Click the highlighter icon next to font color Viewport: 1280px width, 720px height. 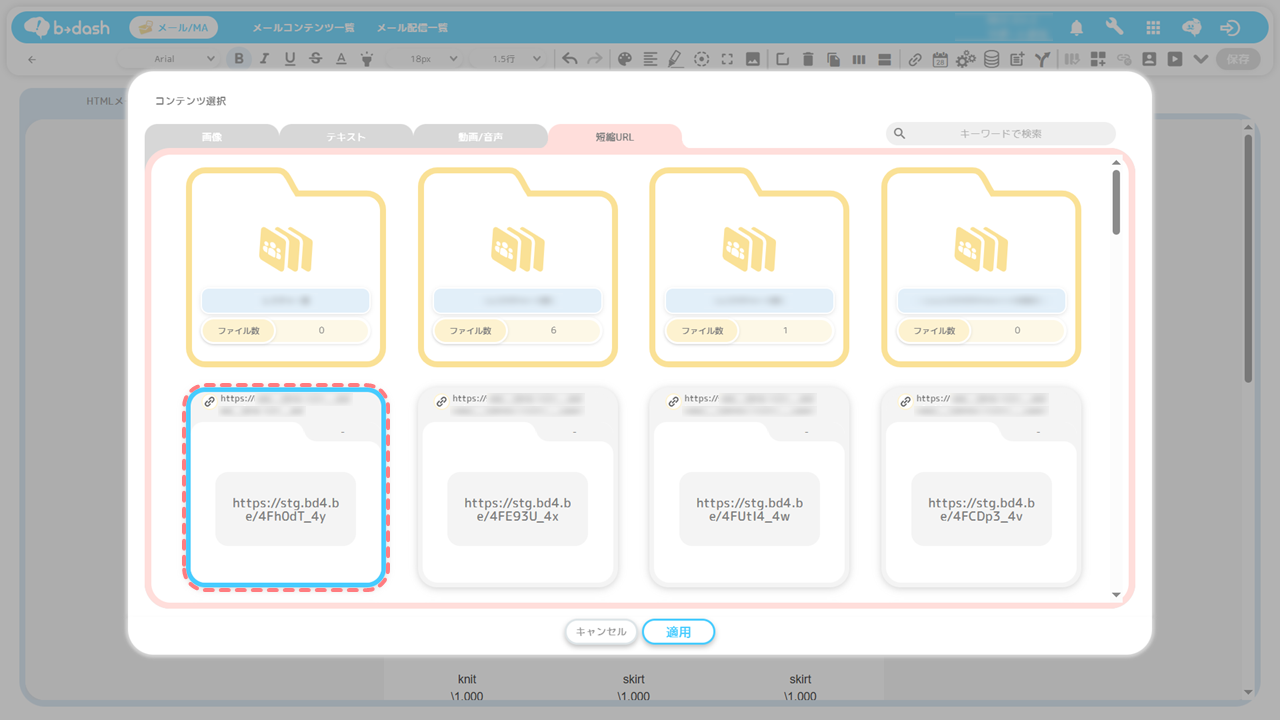pos(367,59)
